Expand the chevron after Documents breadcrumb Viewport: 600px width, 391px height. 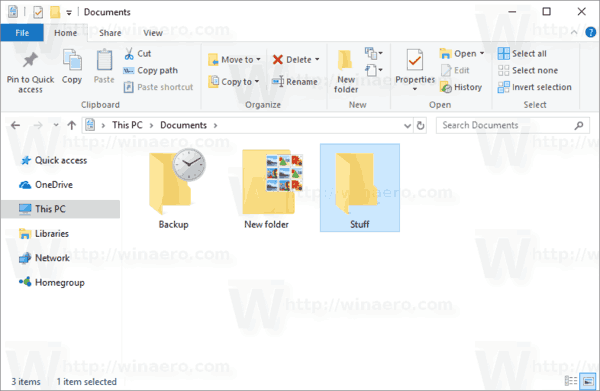coord(215,125)
